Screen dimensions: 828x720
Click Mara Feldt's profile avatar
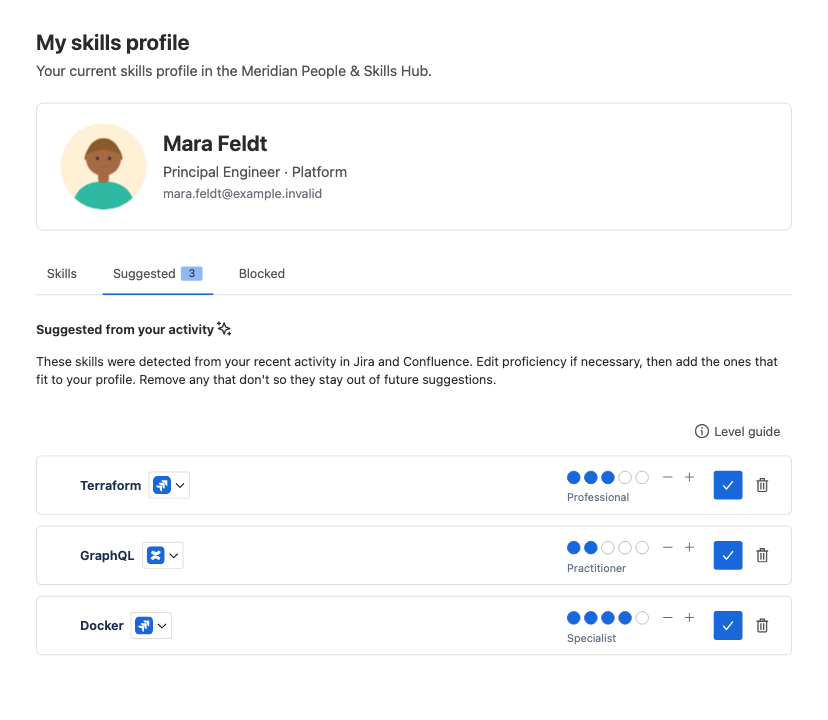click(104, 166)
